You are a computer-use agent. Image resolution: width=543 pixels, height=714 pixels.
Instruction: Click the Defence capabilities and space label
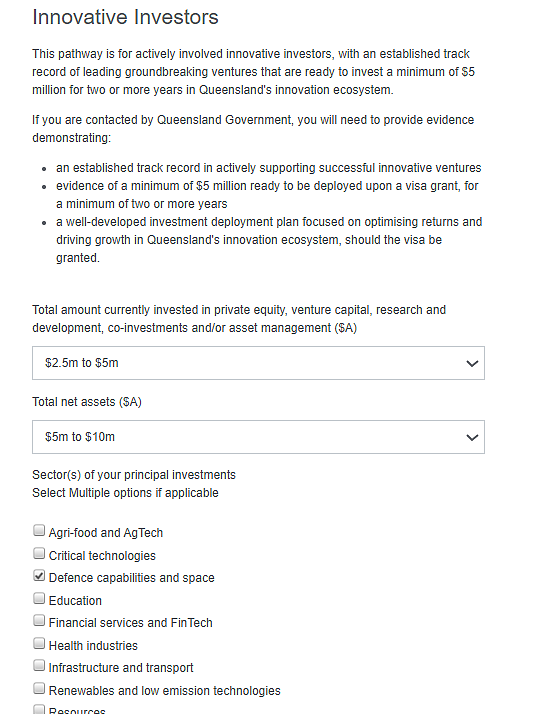tap(132, 578)
